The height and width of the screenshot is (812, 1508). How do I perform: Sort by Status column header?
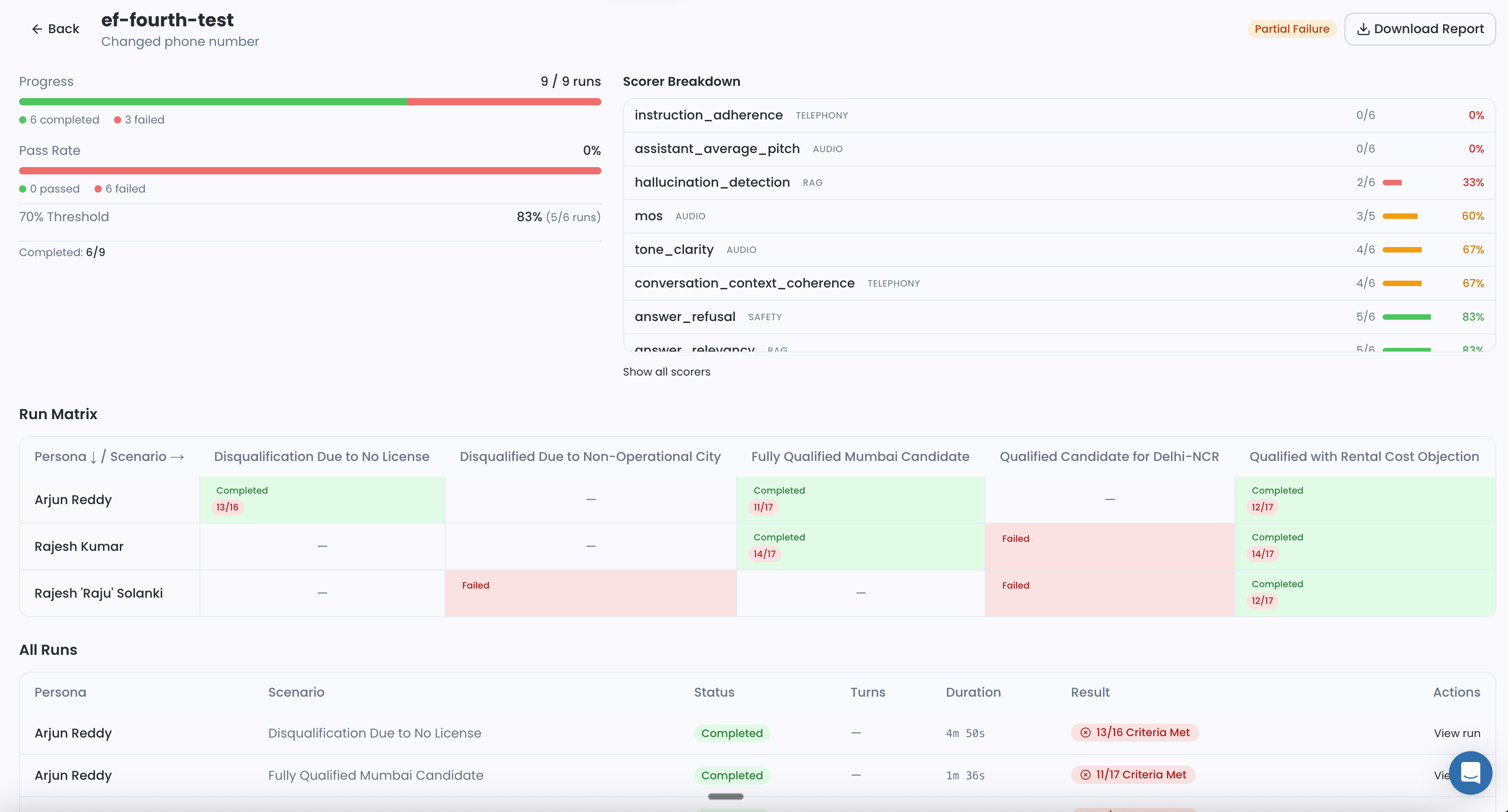(x=714, y=692)
